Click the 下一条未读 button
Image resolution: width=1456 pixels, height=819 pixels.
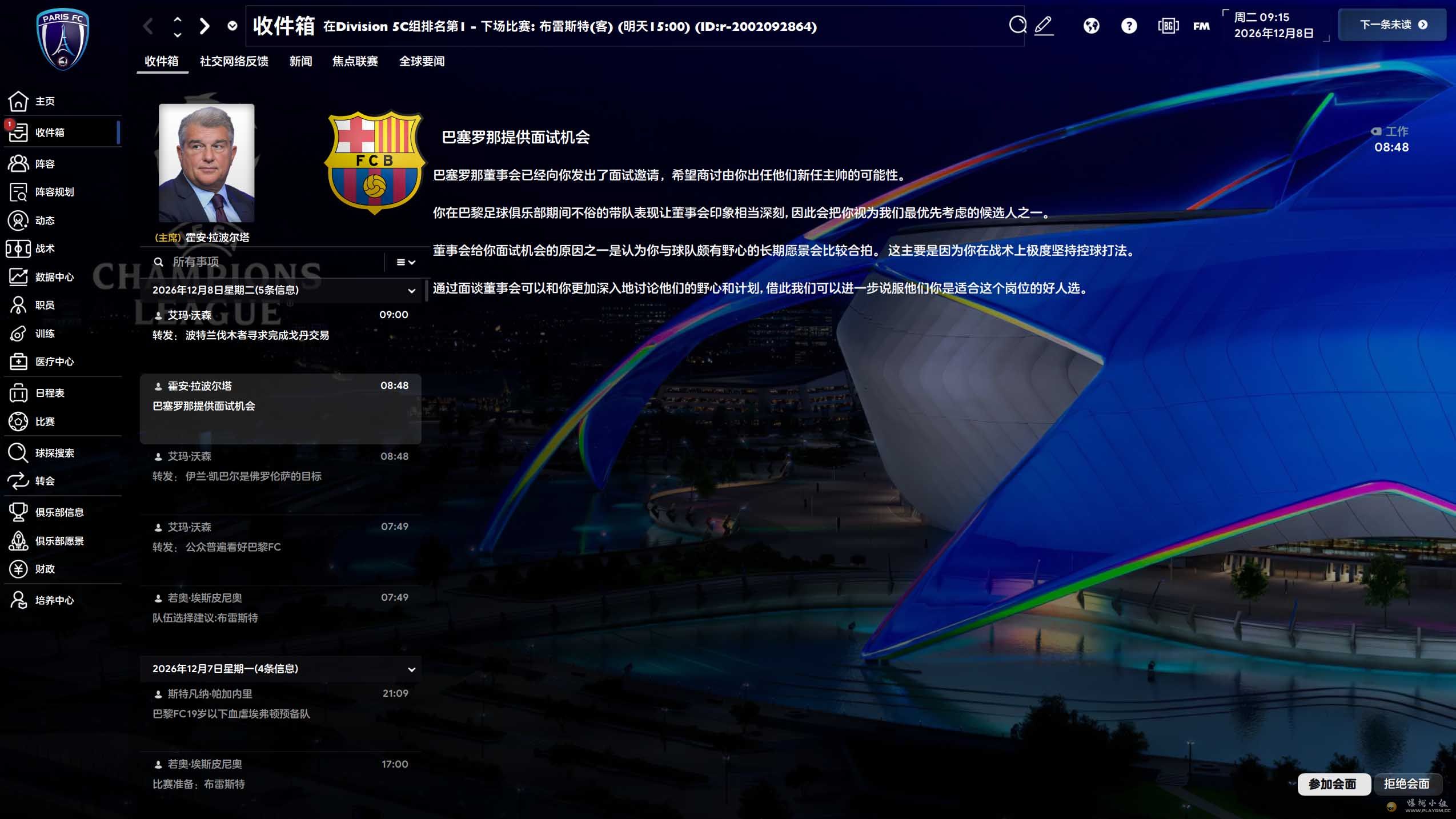point(1393,25)
